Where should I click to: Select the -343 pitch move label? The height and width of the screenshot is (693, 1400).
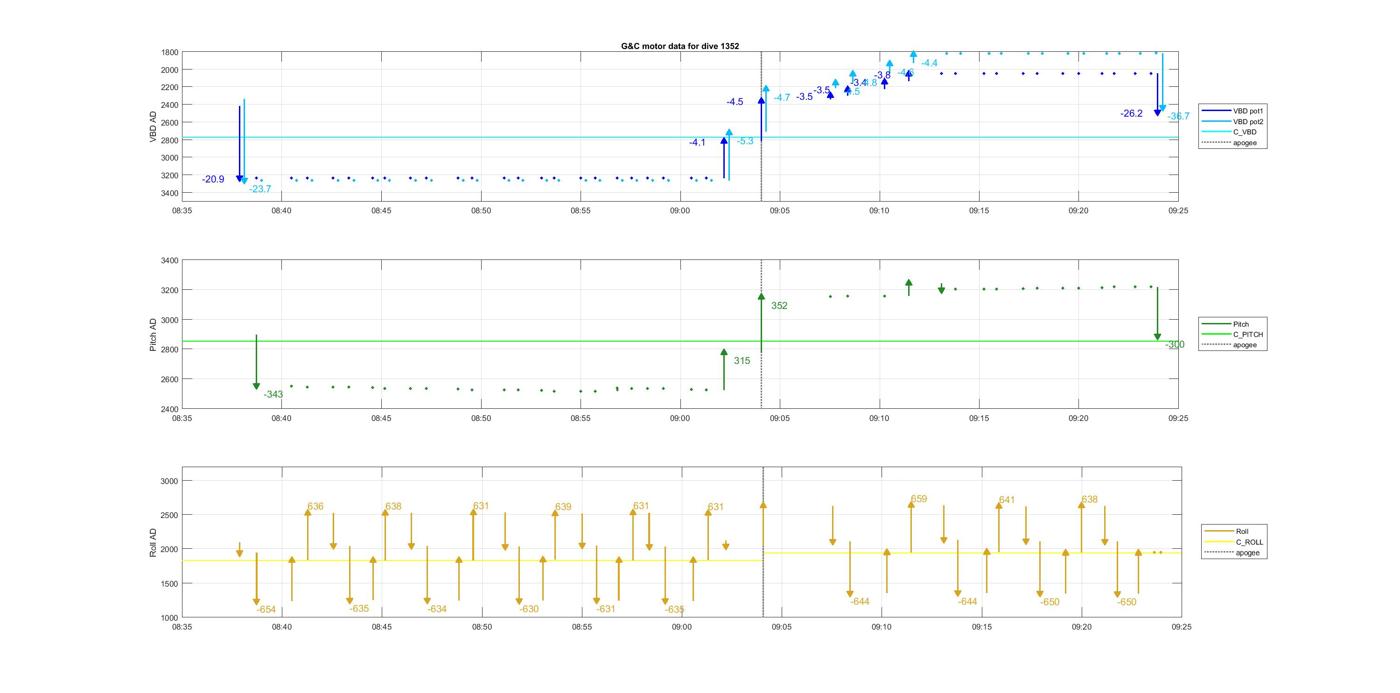click(273, 394)
